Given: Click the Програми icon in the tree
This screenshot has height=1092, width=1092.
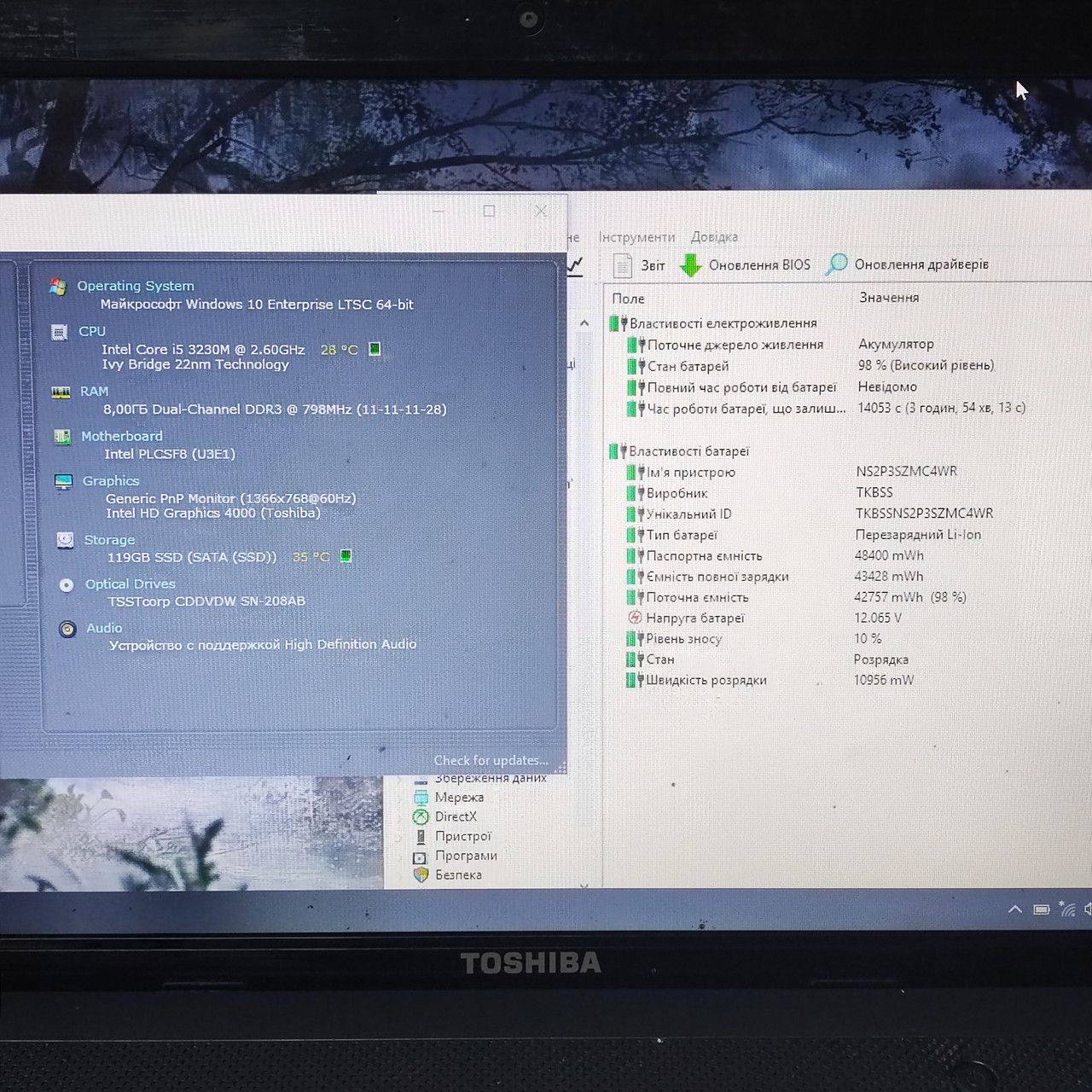Looking at the screenshot, I should [x=420, y=857].
